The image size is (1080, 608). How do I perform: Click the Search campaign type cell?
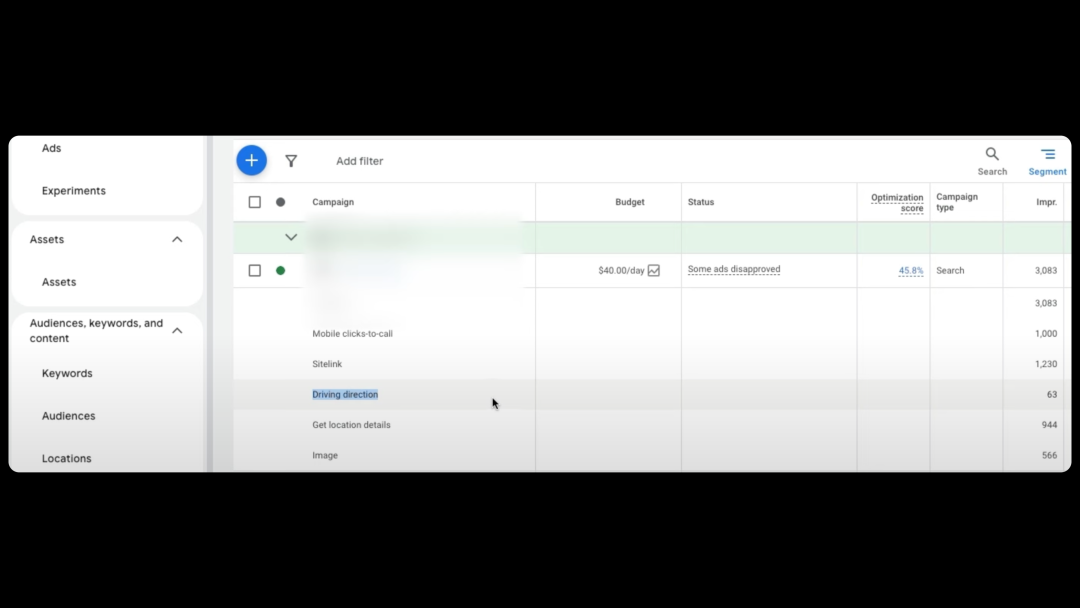pos(950,271)
